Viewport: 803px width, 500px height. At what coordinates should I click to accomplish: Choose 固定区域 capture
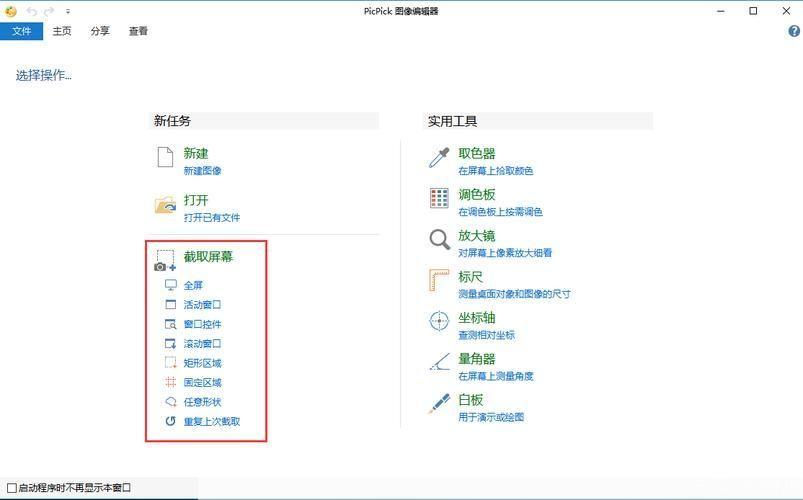(202, 383)
